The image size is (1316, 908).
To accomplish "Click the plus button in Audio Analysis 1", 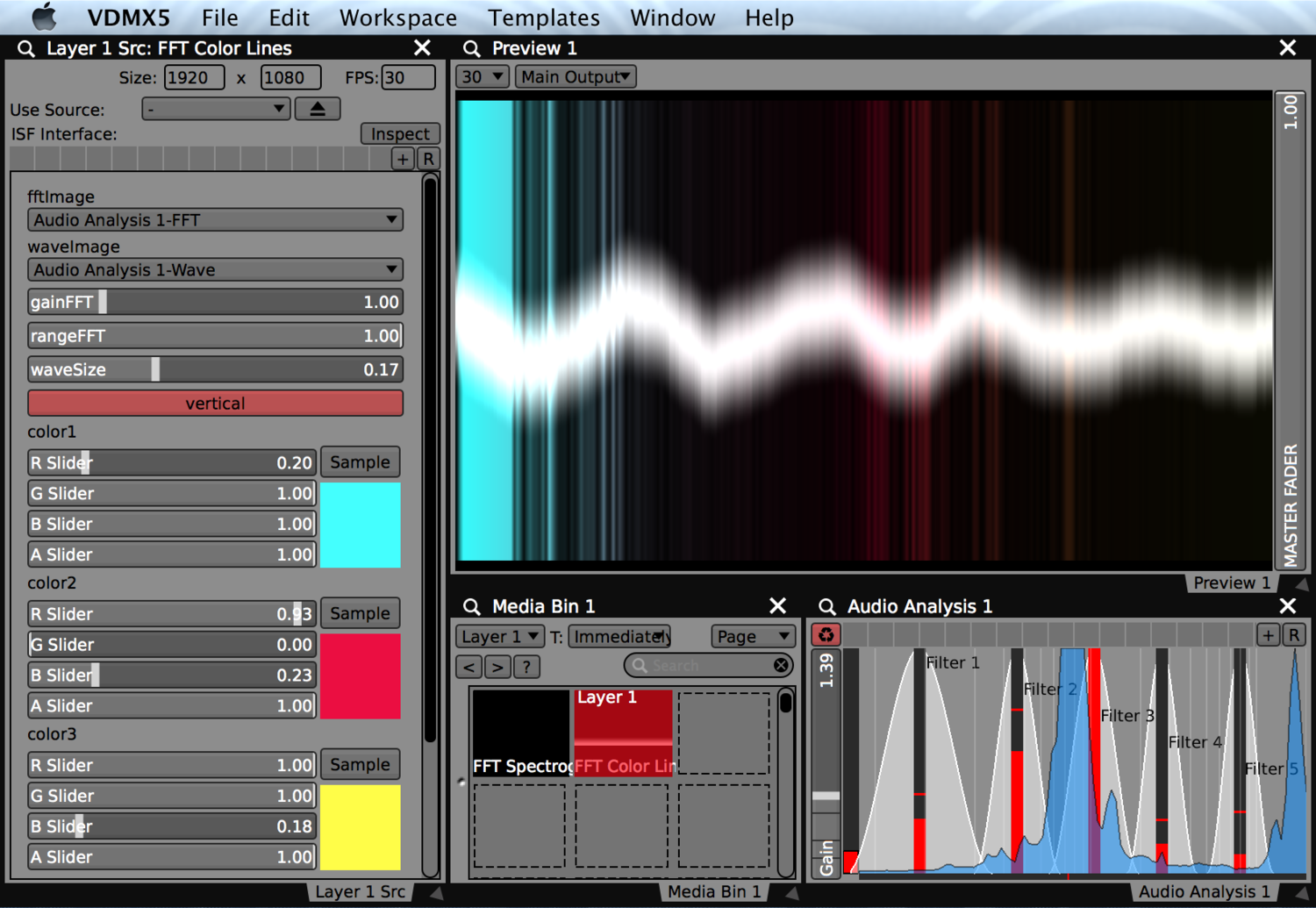I will [x=1268, y=635].
